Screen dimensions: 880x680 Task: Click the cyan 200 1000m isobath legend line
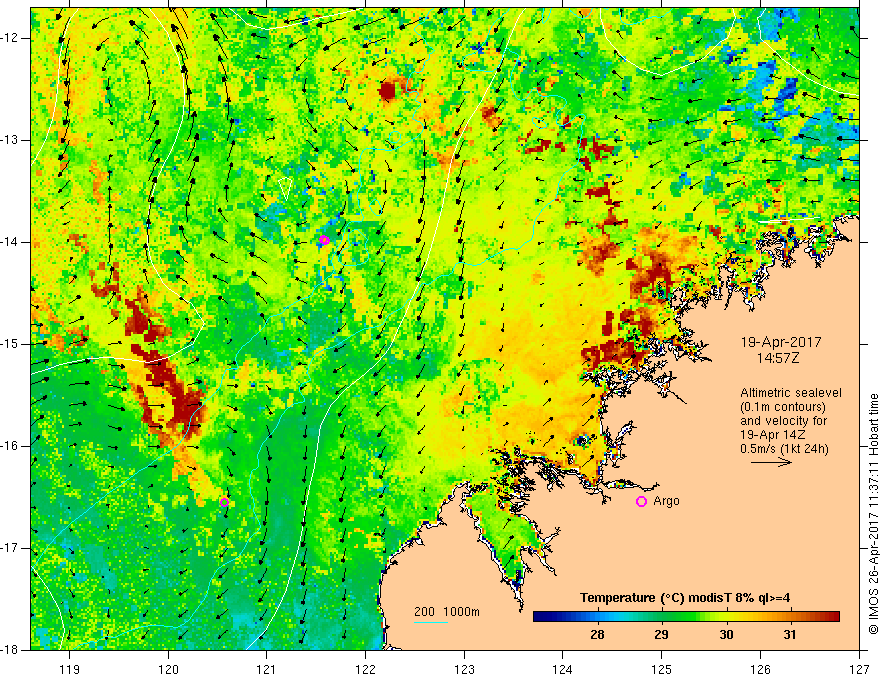[x=430, y=622]
